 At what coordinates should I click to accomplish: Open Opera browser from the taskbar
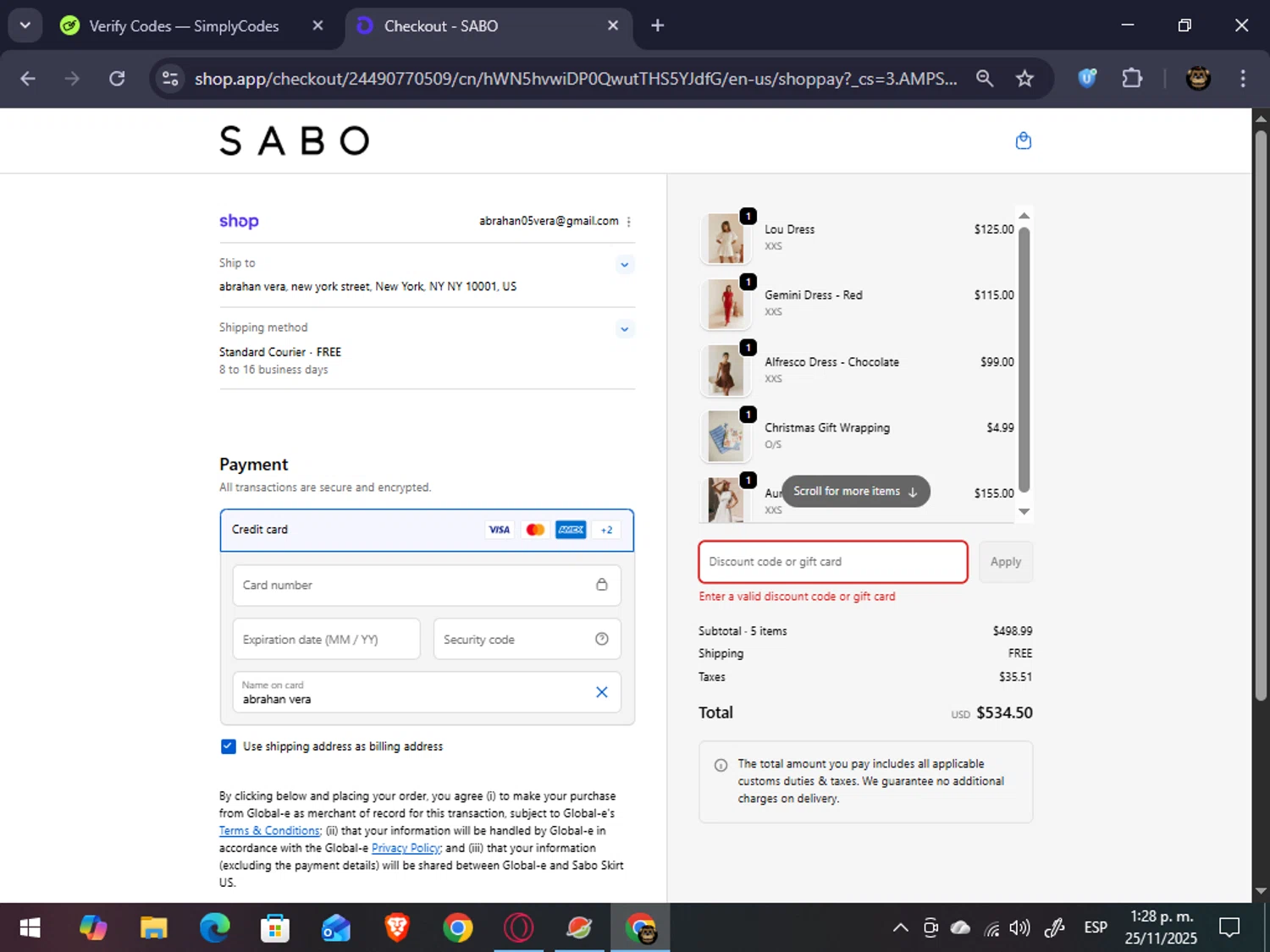(x=518, y=928)
